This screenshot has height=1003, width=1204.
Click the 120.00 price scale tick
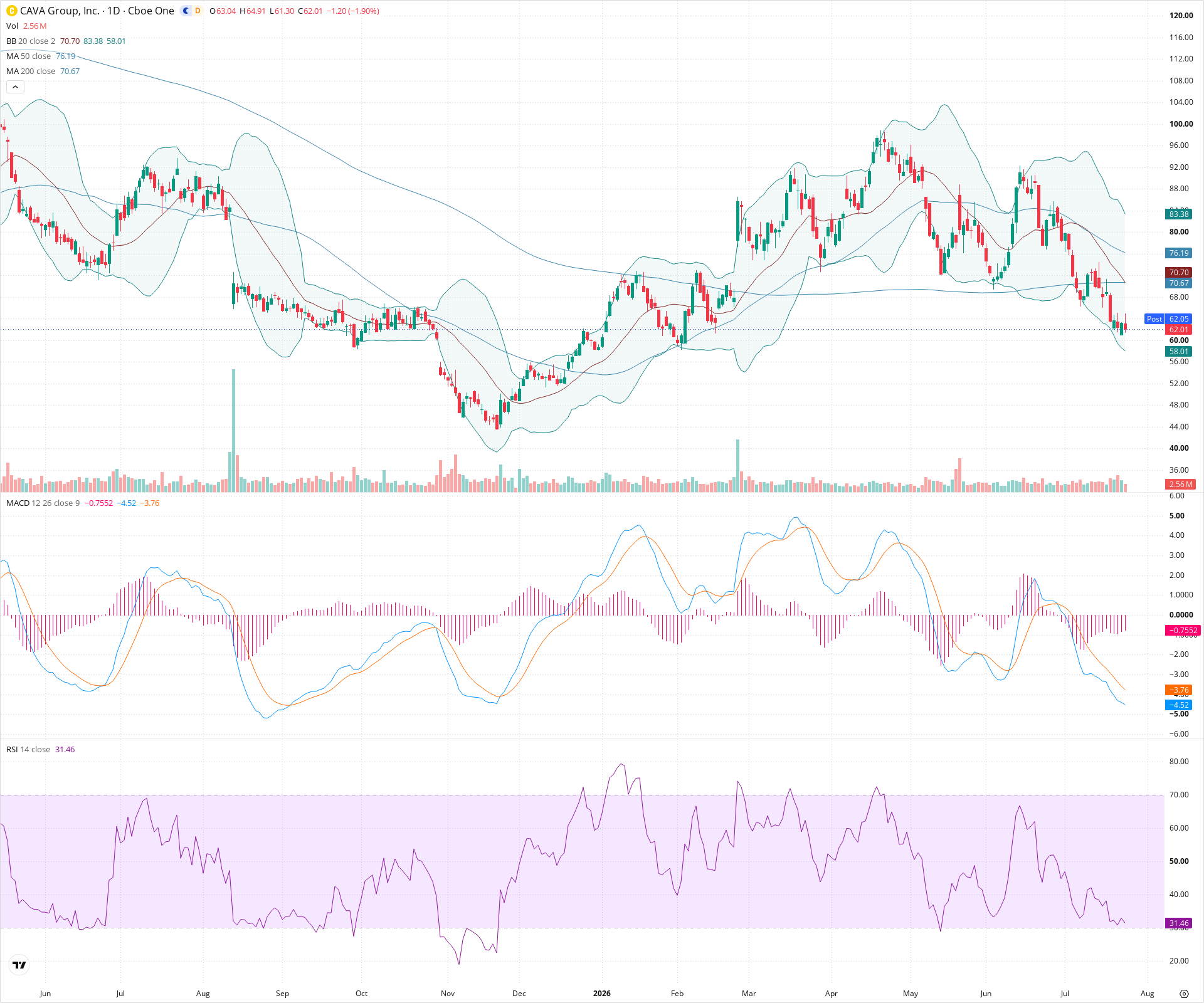[x=1181, y=16]
